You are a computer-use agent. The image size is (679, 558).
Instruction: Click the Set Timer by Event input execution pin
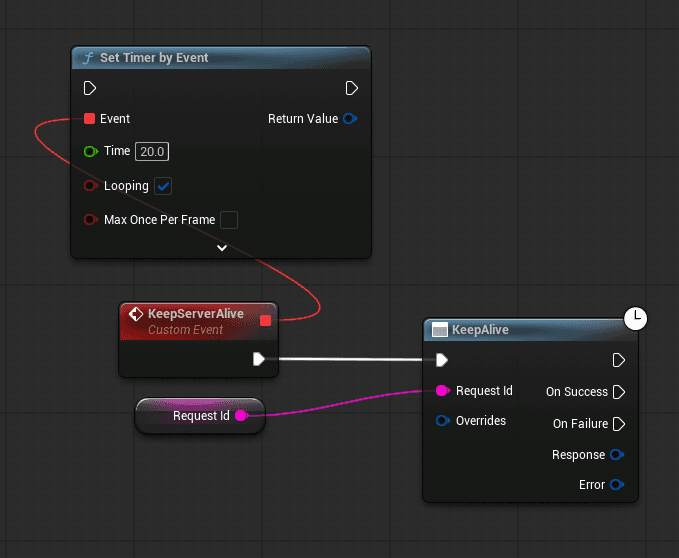[x=90, y=88]
